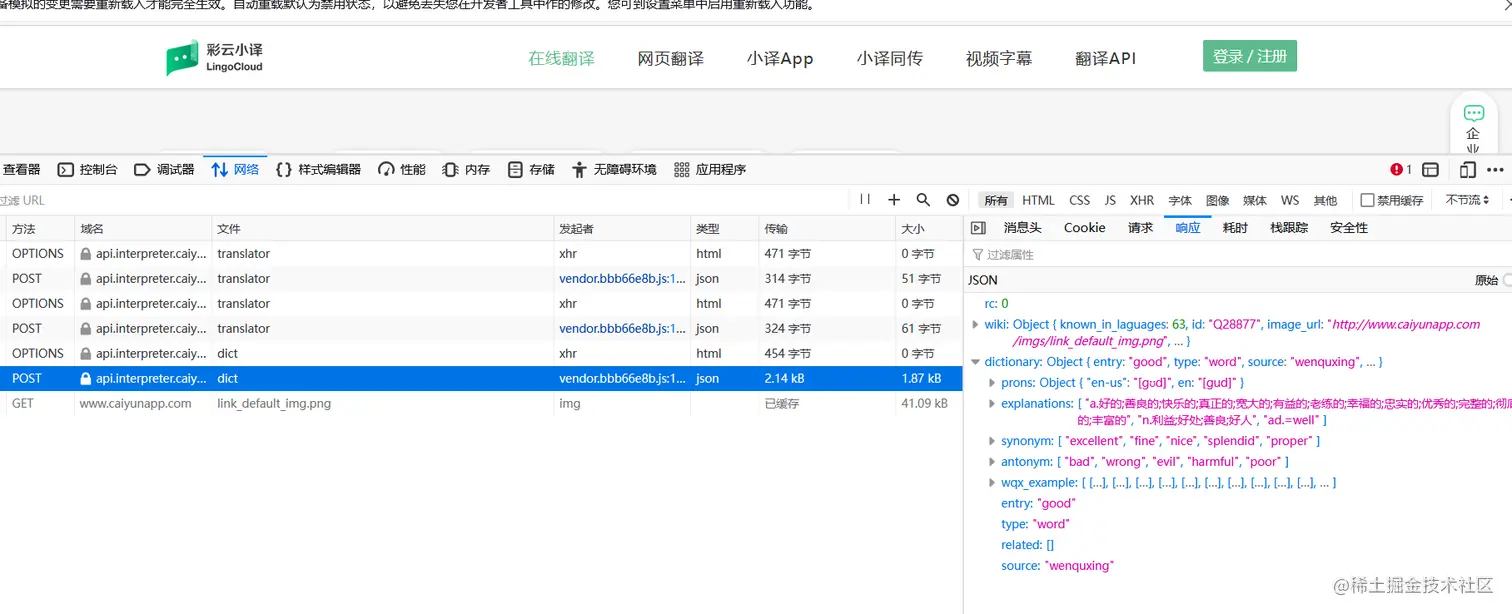Enable the 禁用缓存 checkbox
The image size is (1512, 614).
tap(1367, 200)
